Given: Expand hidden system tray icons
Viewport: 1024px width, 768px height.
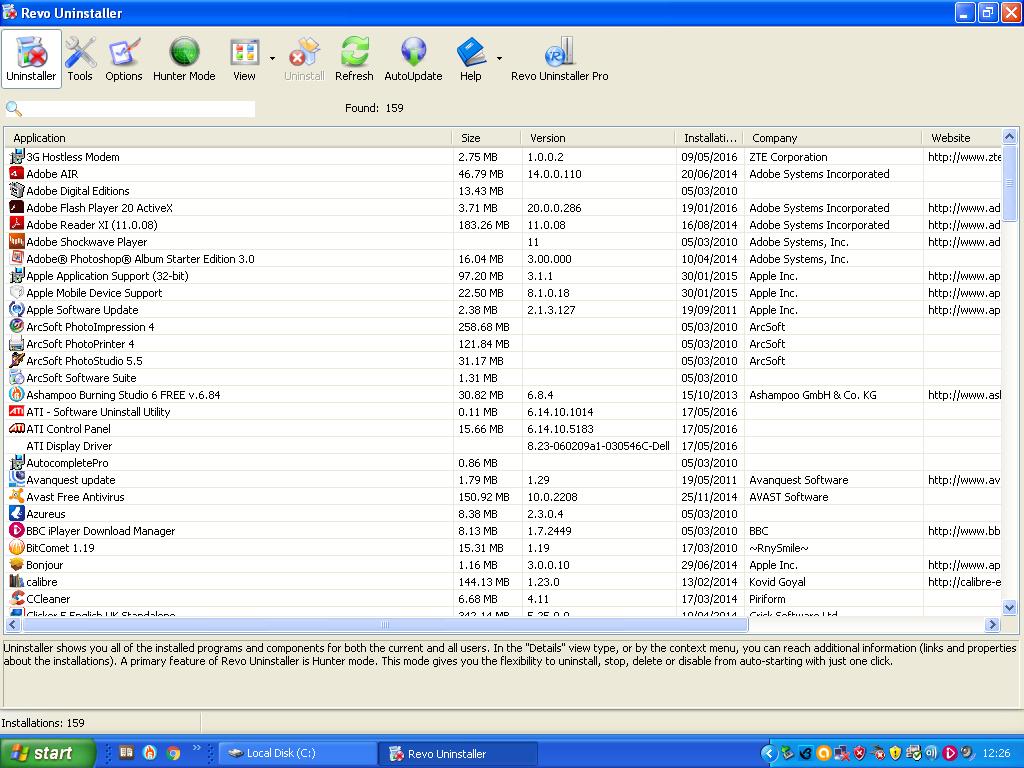Looking at the screenshot, I should (768, 753).
